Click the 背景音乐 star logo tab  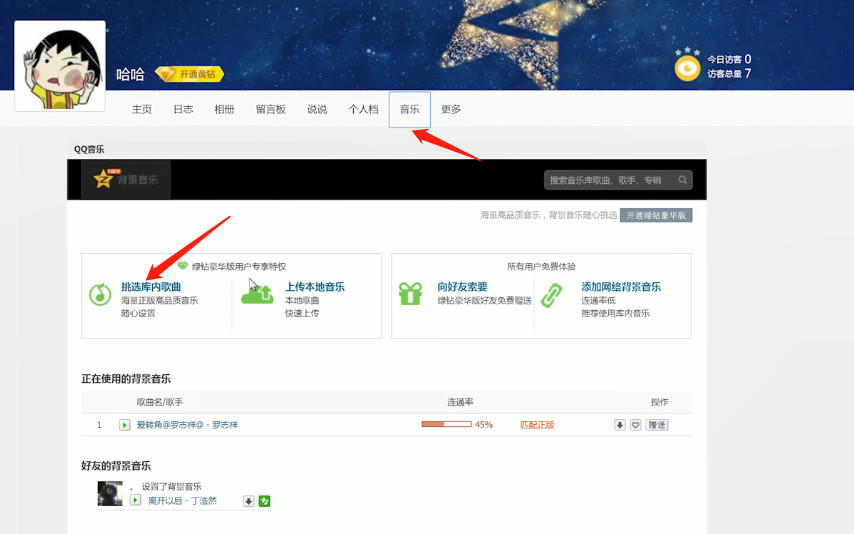126,179
